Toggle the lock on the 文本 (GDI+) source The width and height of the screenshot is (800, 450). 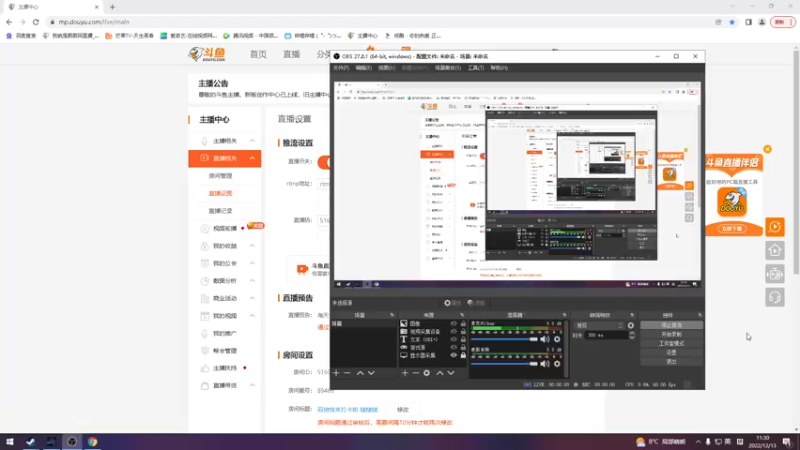coord(463,339)
